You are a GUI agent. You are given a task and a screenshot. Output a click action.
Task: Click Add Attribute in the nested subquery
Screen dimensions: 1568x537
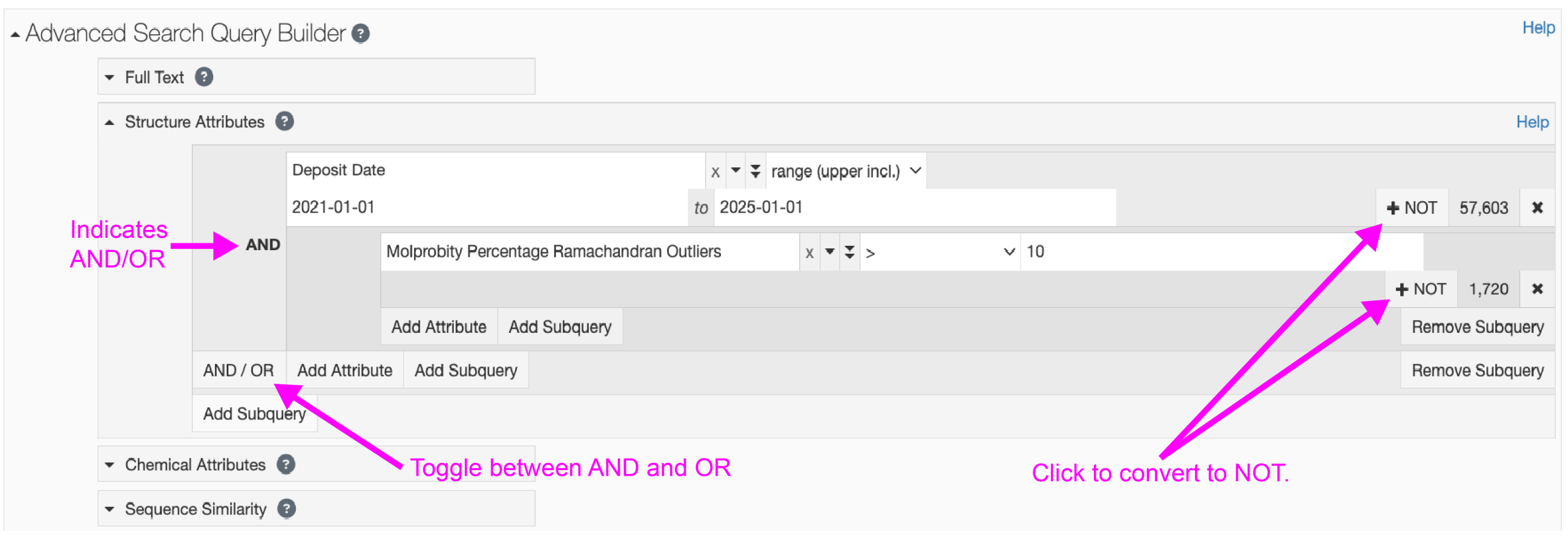[x=439, y=327]
